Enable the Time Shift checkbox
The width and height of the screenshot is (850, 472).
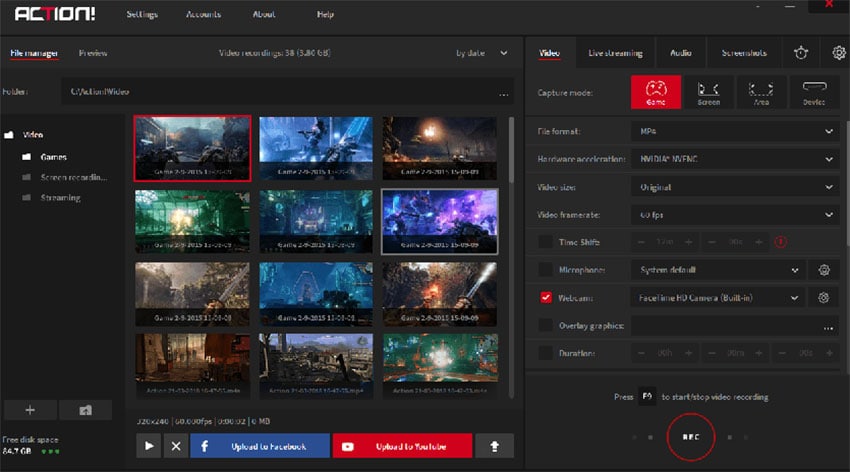[545, 242]
